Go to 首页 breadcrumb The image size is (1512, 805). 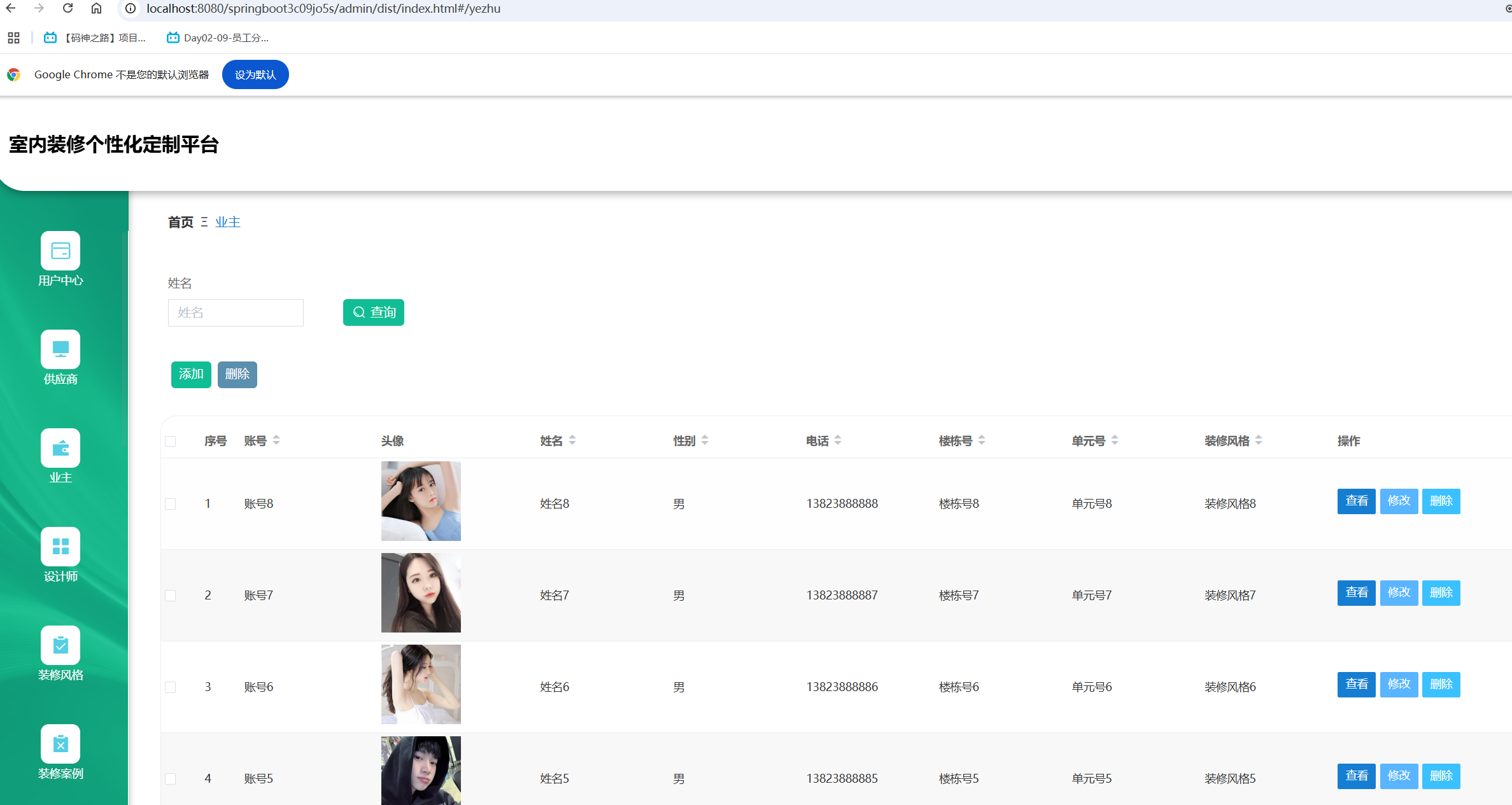(x=180, y=222)
